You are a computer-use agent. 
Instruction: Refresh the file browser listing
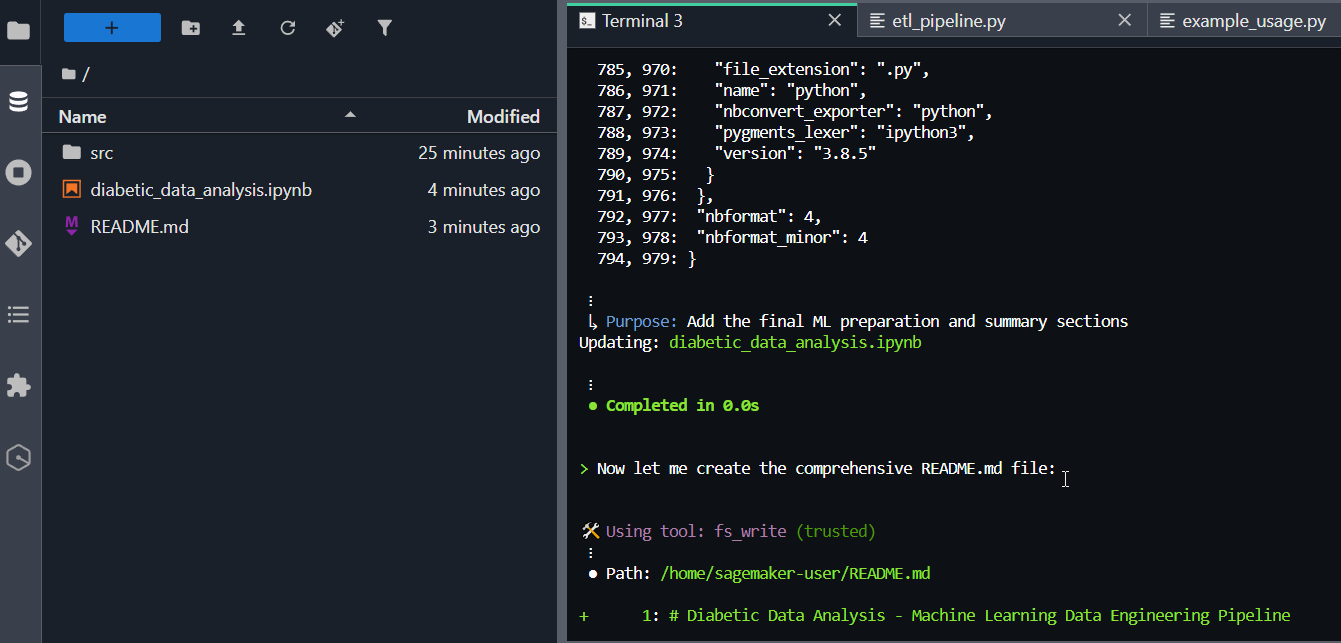pyautogui.click(x=287, y=28)
